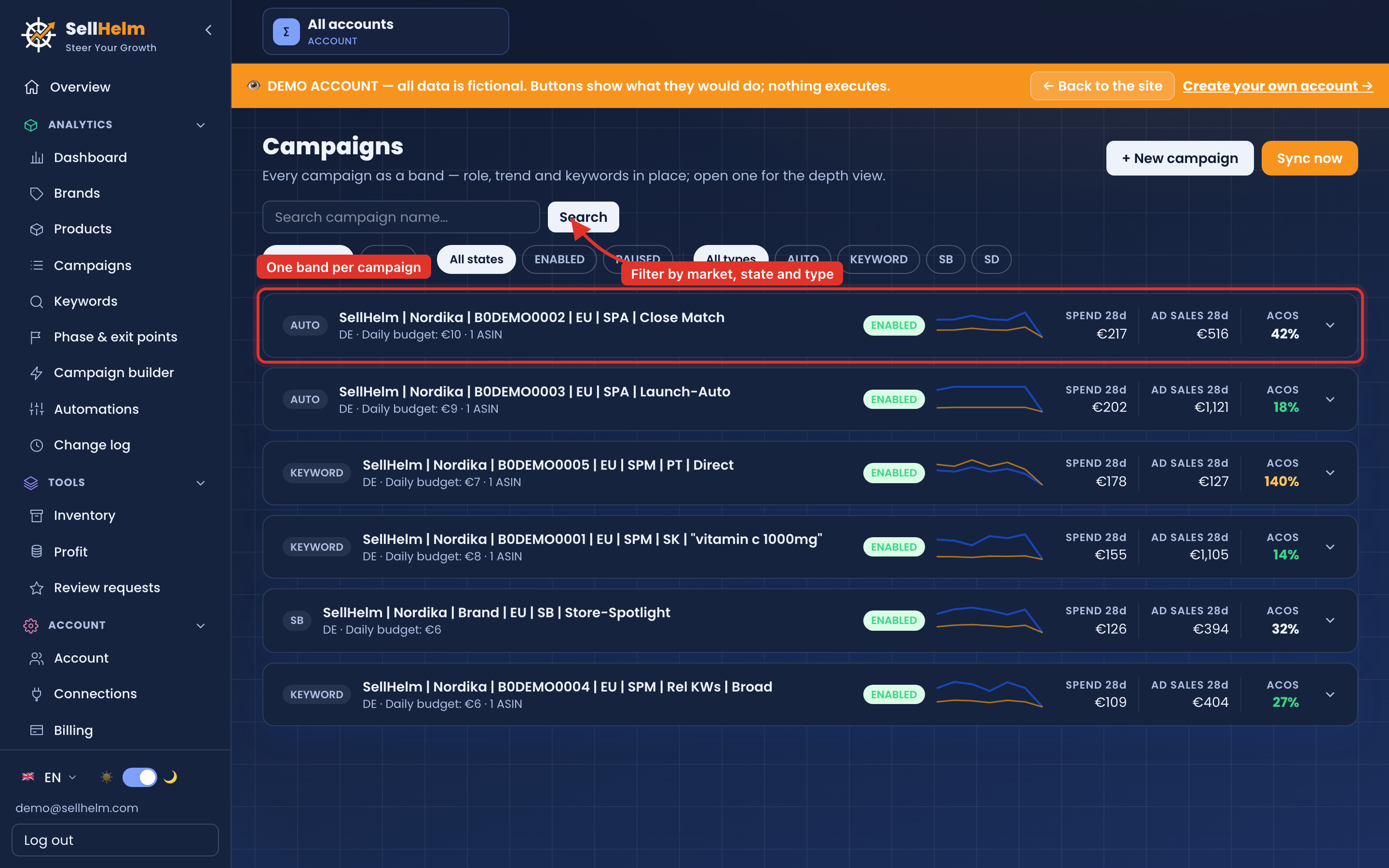The image size is (1389, 868).
Task: Expand the vitamin c 1000mg campaign row
Action: (x=1330, y=547)
